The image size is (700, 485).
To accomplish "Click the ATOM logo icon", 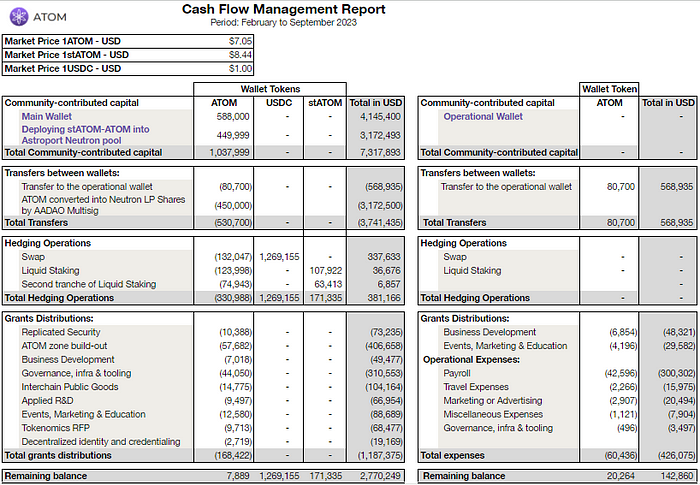I will (18, 17).
